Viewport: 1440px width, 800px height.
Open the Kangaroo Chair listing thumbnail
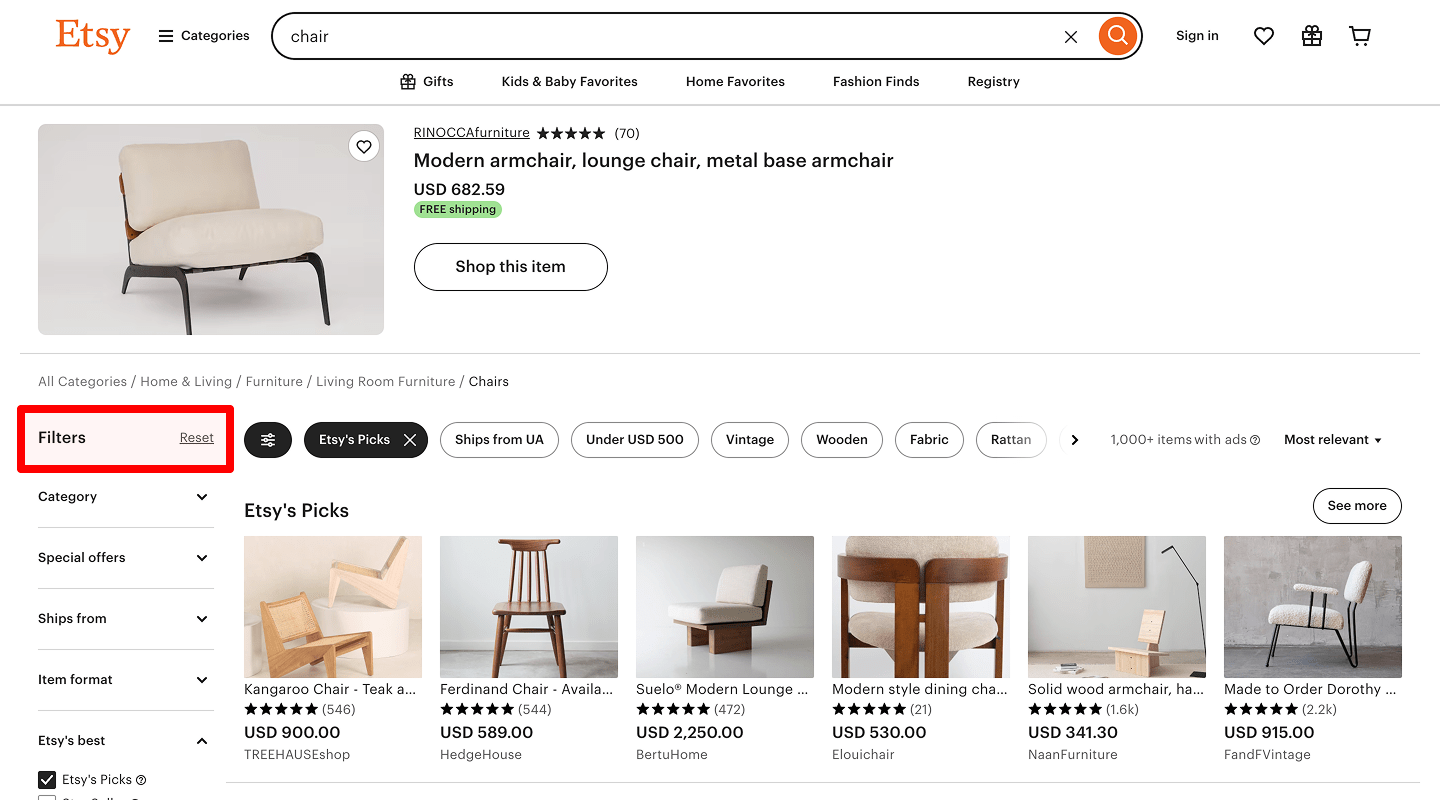tap(332, 607)
